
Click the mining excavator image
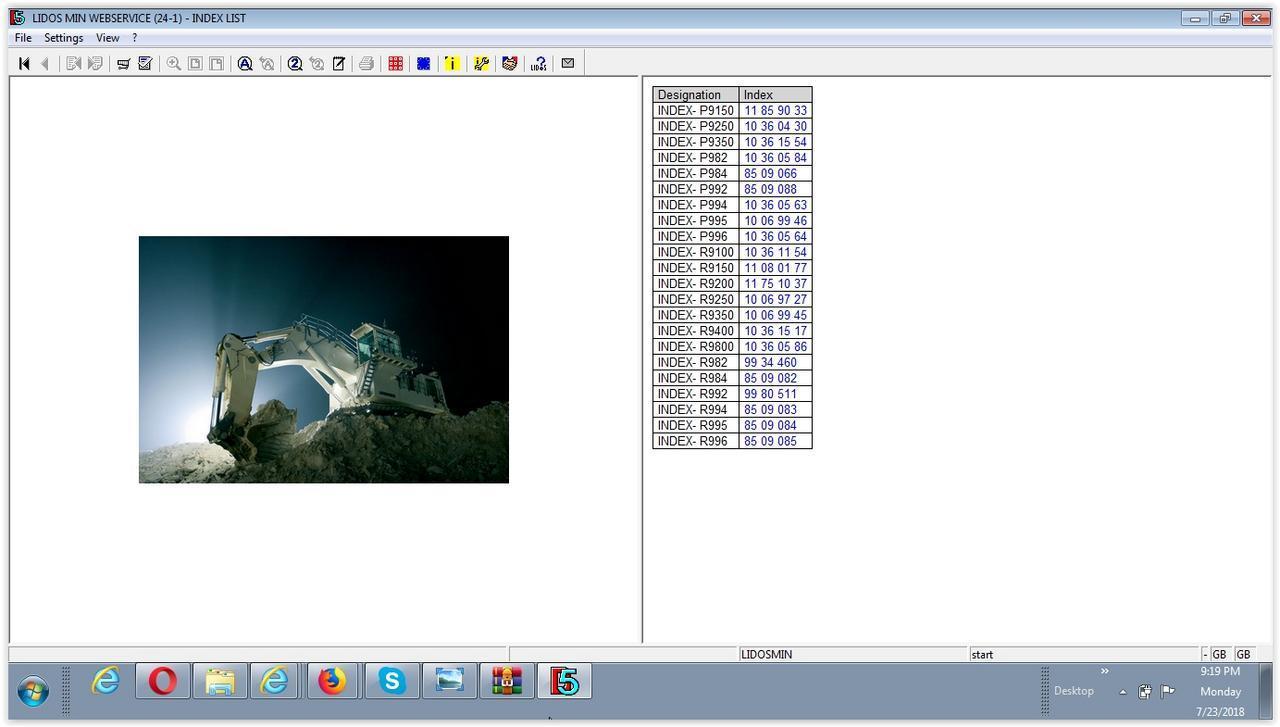pyautogui.click(x=323, y=360)
